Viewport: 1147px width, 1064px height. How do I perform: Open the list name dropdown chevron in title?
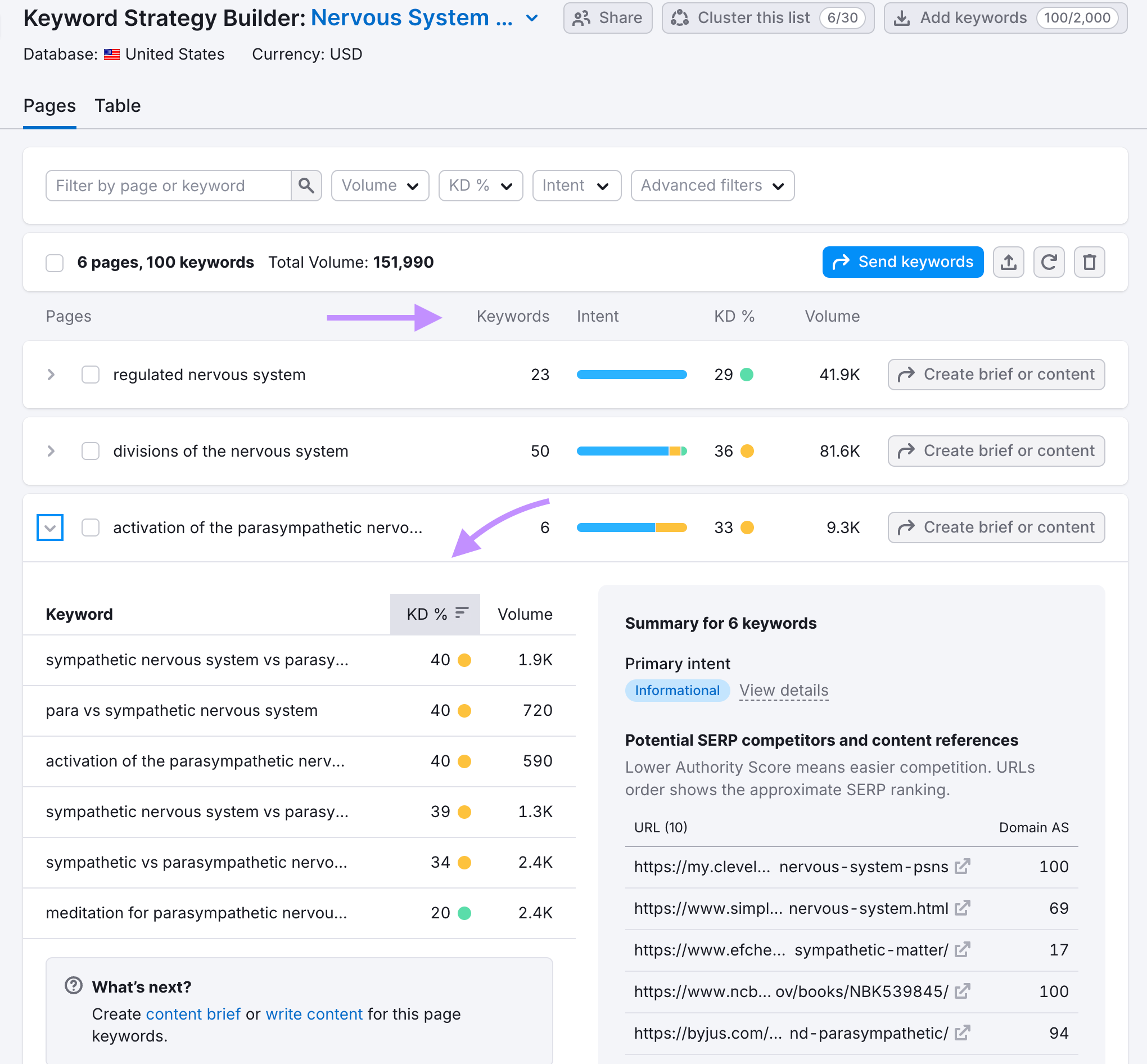coord(532,19)
